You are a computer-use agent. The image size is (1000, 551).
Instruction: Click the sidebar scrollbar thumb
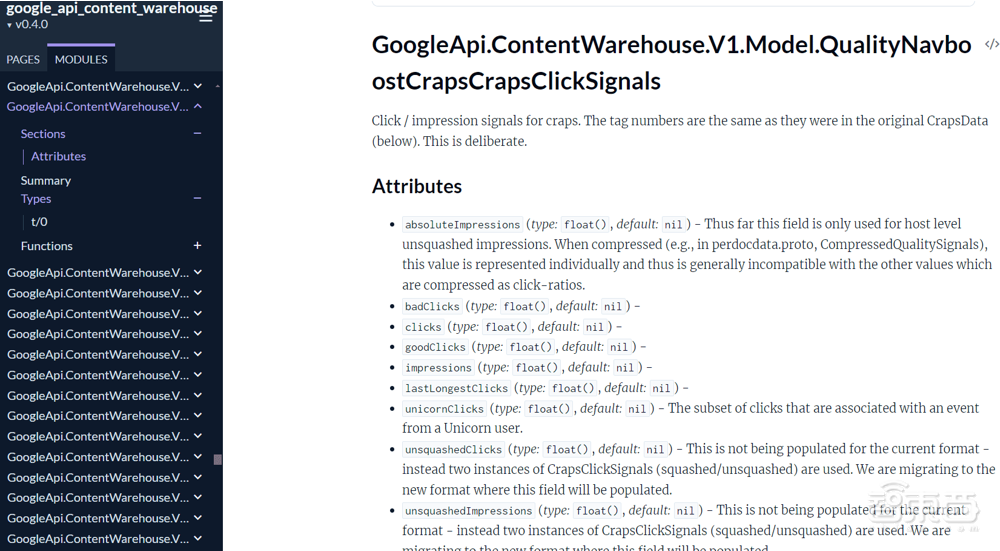click(x=218, y=460)
